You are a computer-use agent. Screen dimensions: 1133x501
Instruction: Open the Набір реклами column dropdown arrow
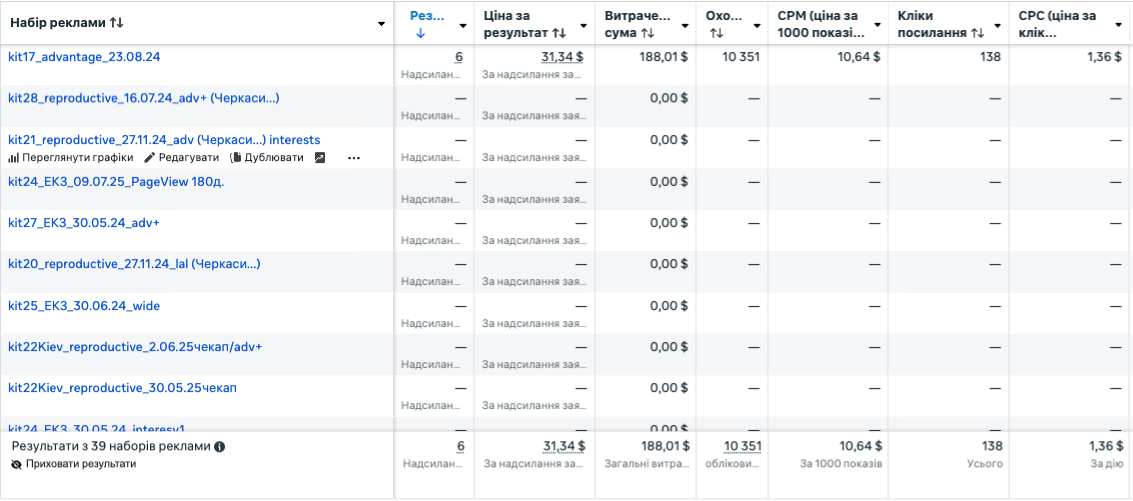coord(381,25)
